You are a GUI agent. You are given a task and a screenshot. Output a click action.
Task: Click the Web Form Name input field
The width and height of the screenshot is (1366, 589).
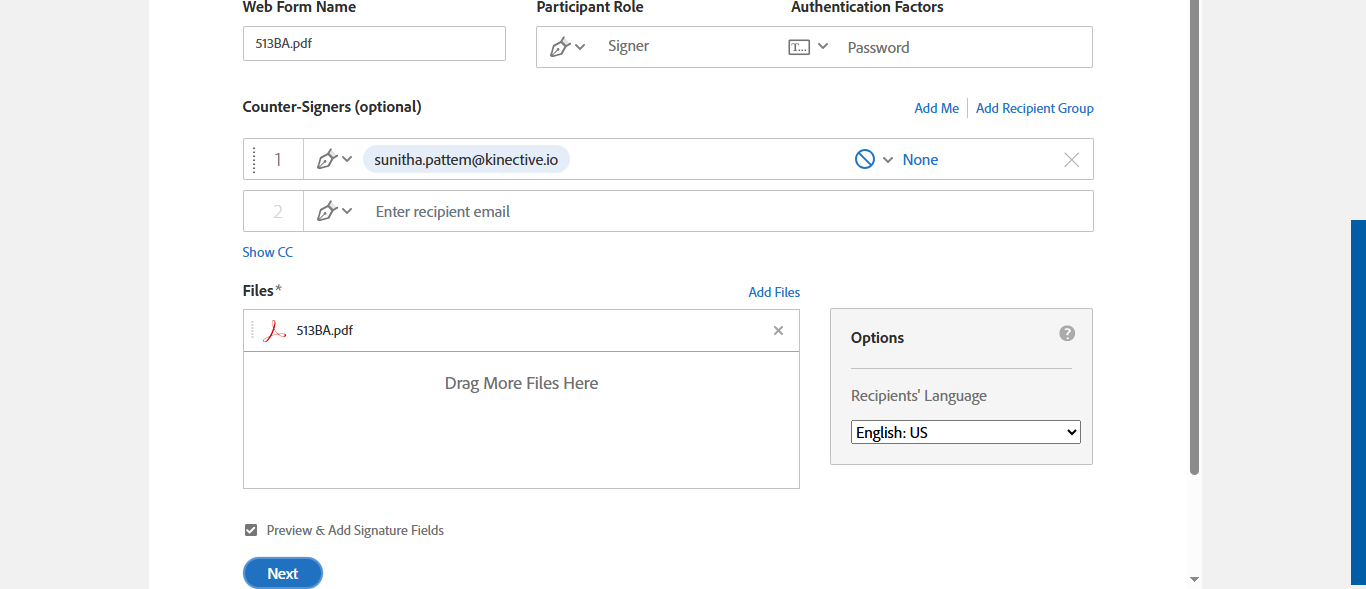374,44
